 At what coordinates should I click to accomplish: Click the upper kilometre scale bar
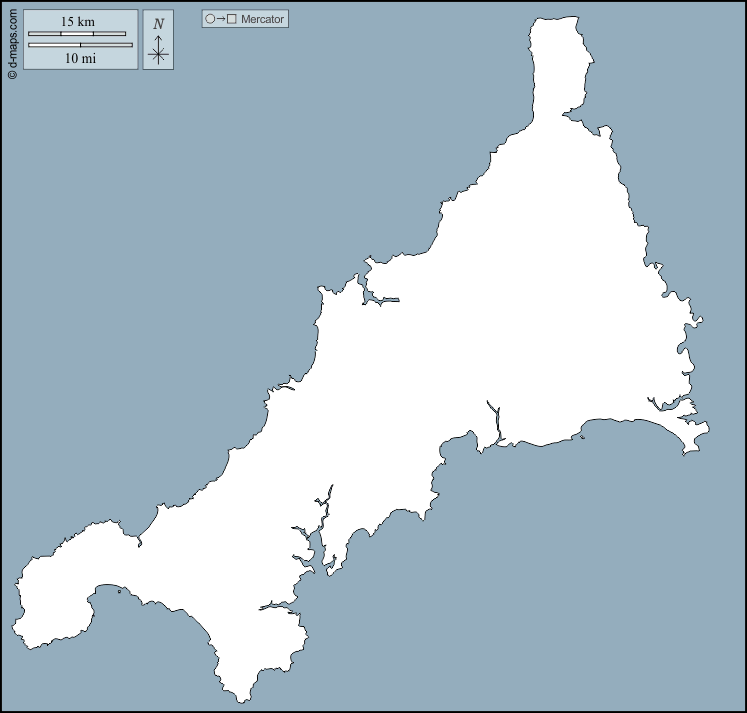[x=77, y=34]
